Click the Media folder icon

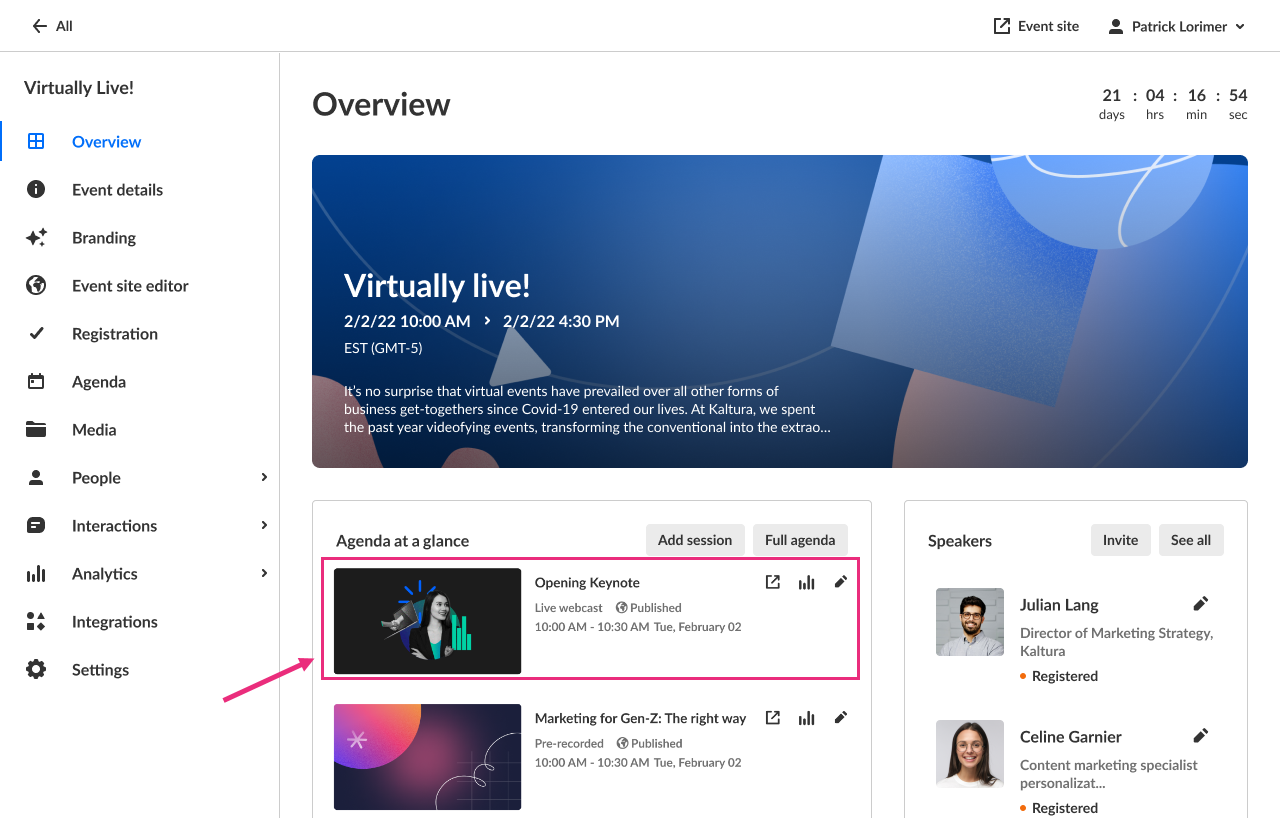pos(36,429)
